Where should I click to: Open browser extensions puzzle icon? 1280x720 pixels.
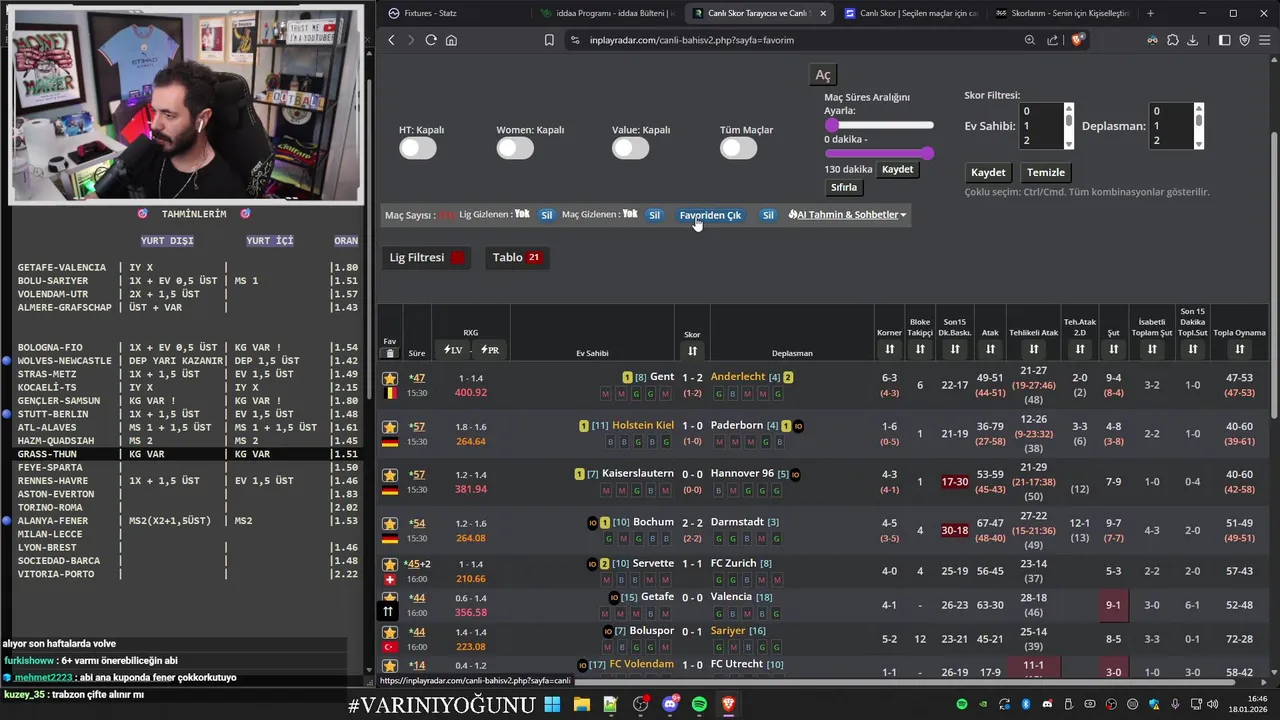coord(1173,40)
